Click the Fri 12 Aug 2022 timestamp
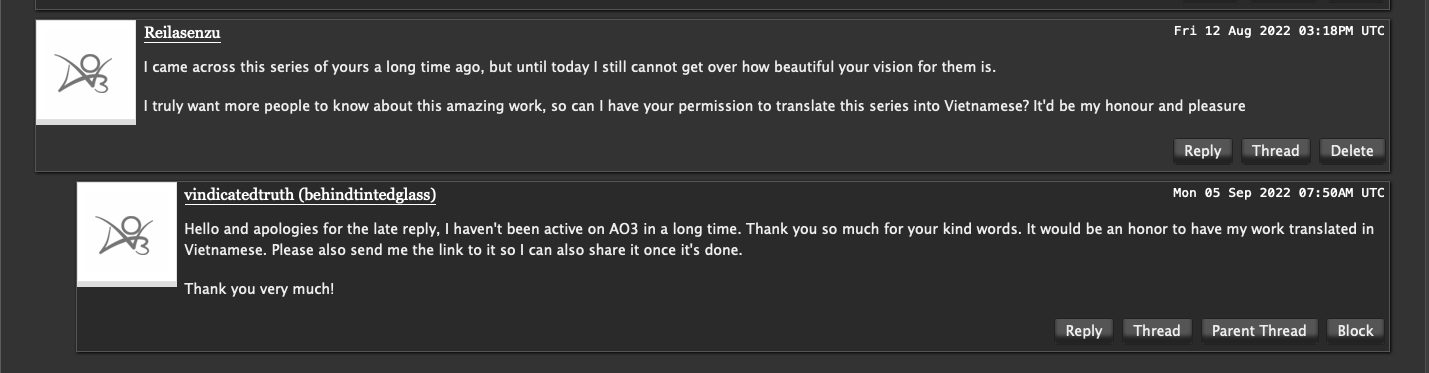 (x=1279, y=31)
